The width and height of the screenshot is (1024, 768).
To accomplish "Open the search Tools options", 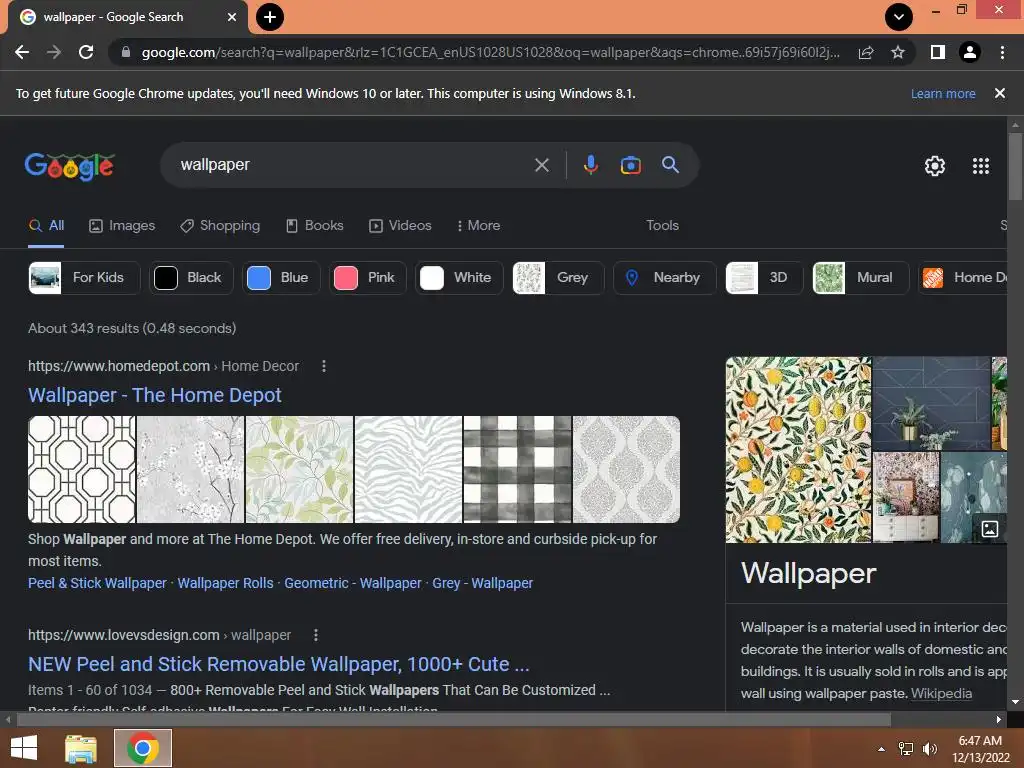I will click(662, 225).
